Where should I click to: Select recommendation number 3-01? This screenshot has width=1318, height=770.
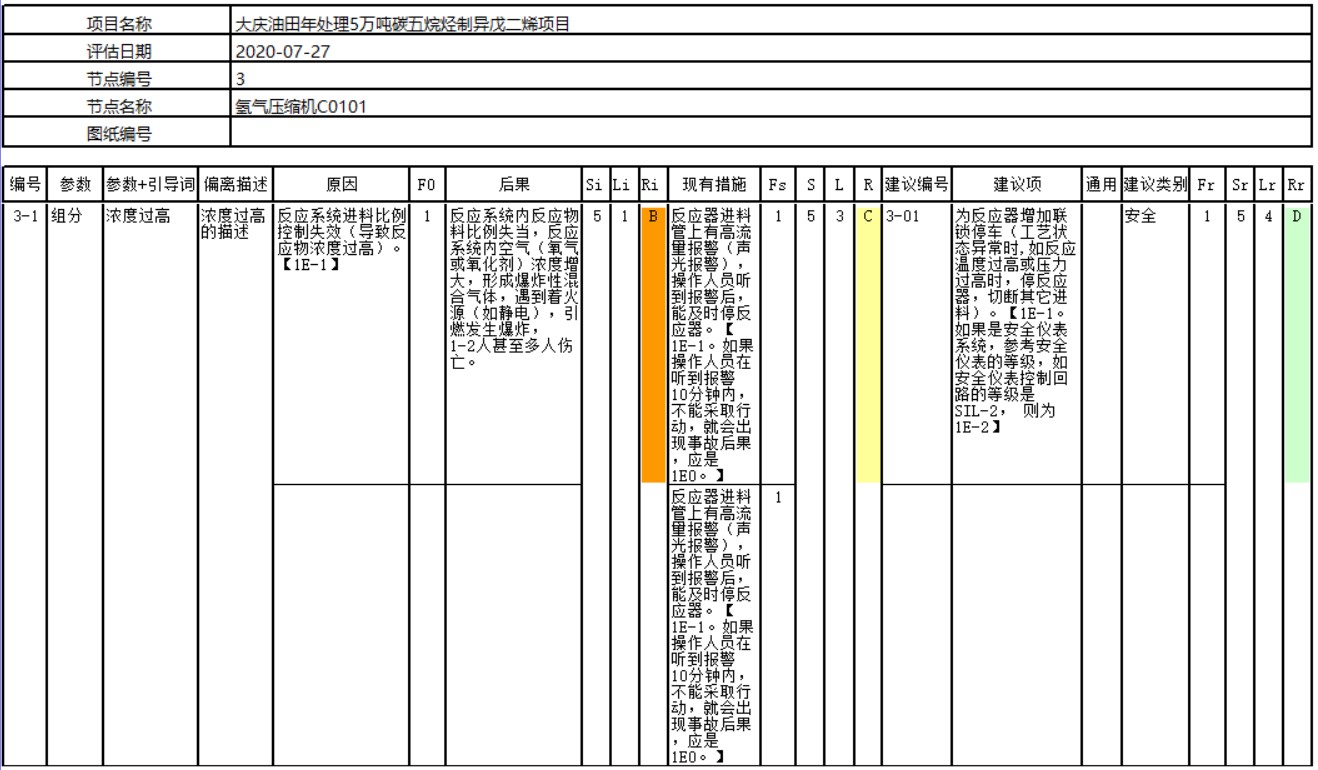click(x=915, y=344)
